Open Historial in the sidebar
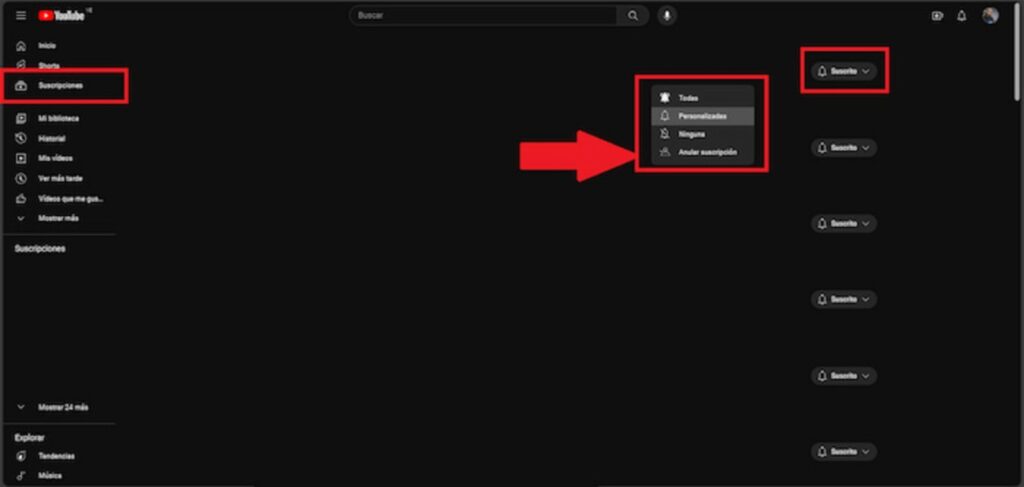Viewport: 1024px width, 487px height. point(59,138)
